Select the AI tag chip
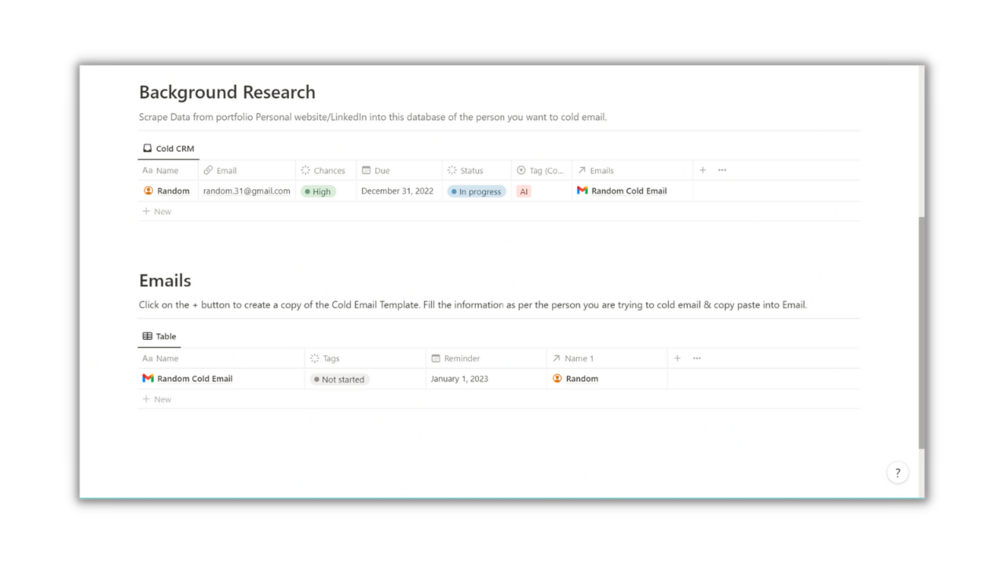Viewport: 1005px width, 565px height. 524,192
